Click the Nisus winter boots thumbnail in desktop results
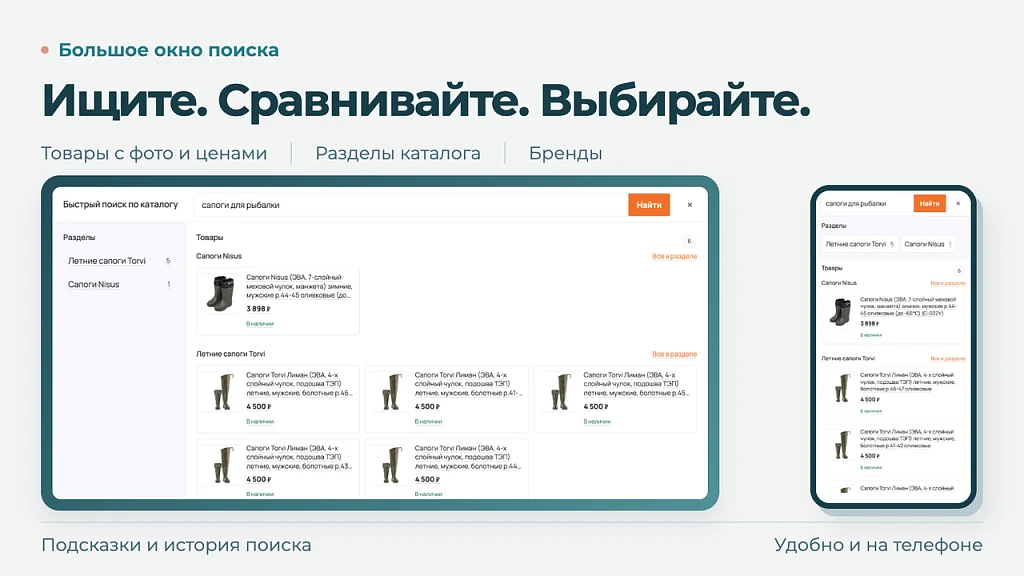1024x576 pixels. [x=220, y=293]
